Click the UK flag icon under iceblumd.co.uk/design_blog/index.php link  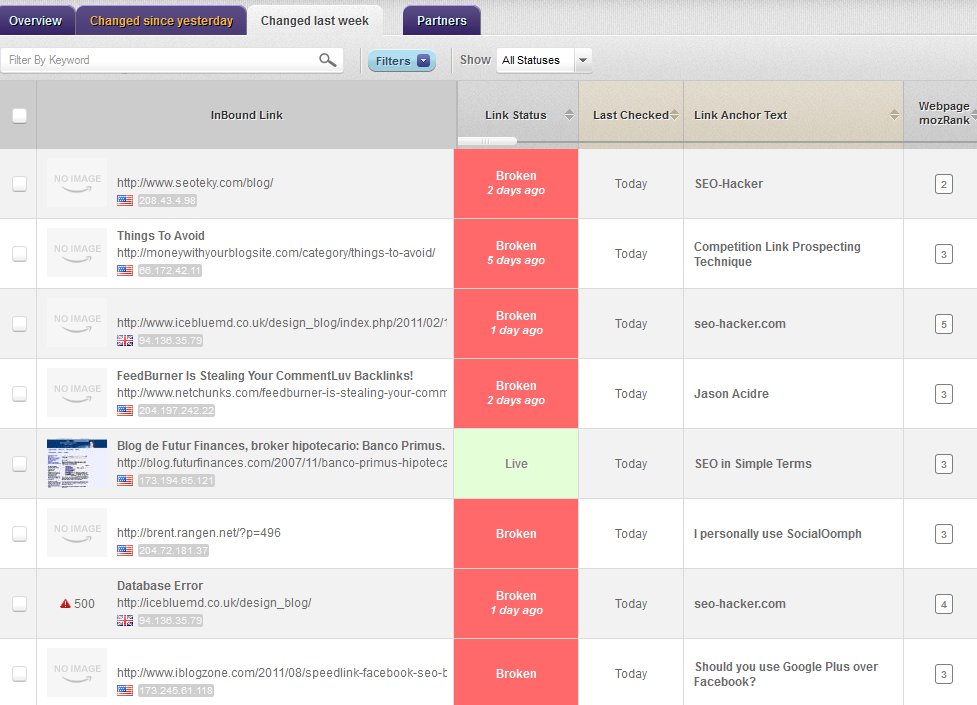tap(125, 340)
